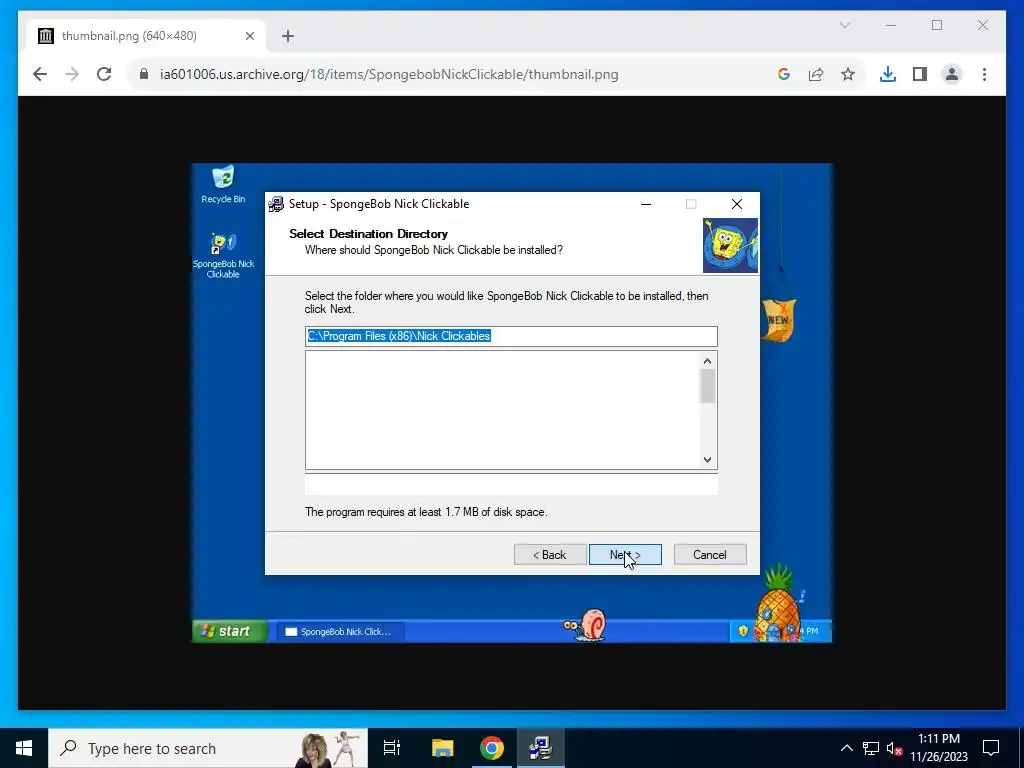Switch to Chrome on the taskbar

[492, 748]
